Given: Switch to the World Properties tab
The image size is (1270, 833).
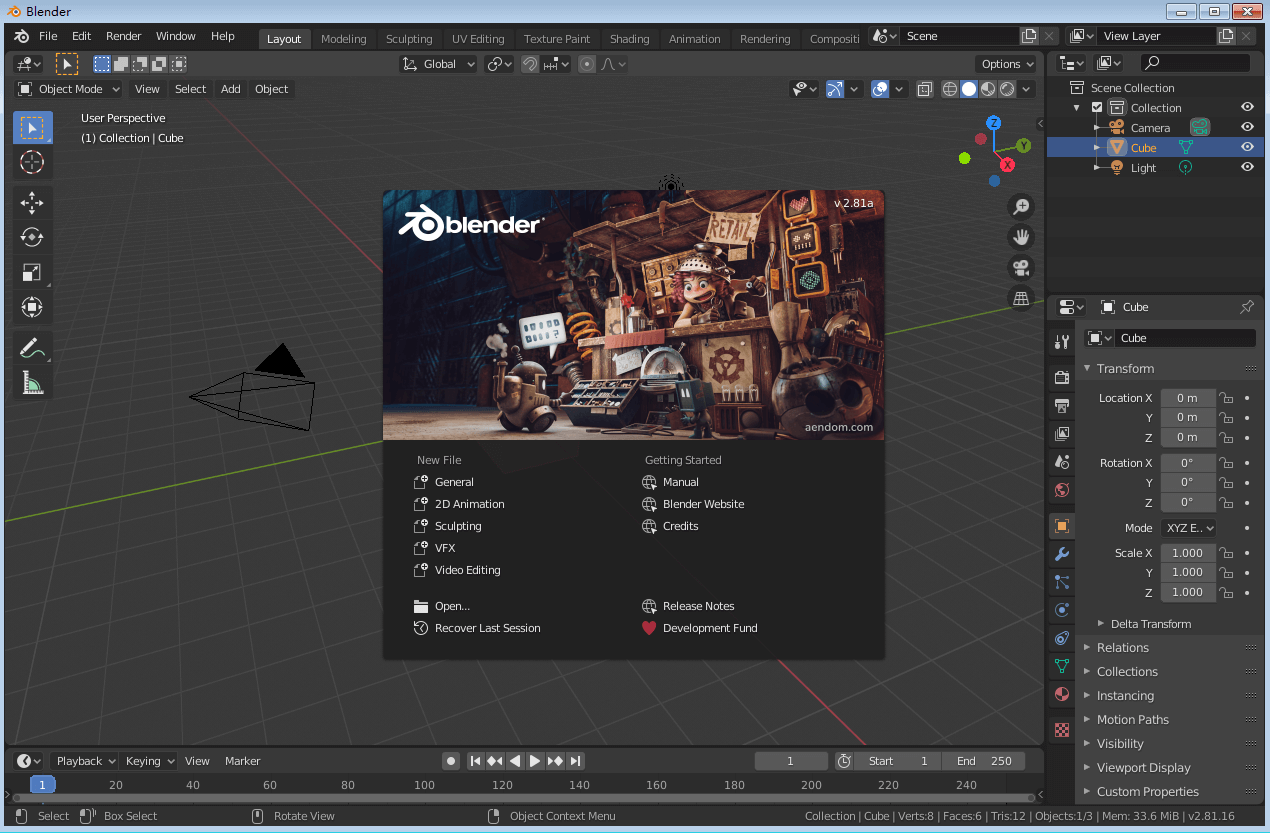Looking at the screenshot, I should pyautogui.click(x=1061, y=490).
